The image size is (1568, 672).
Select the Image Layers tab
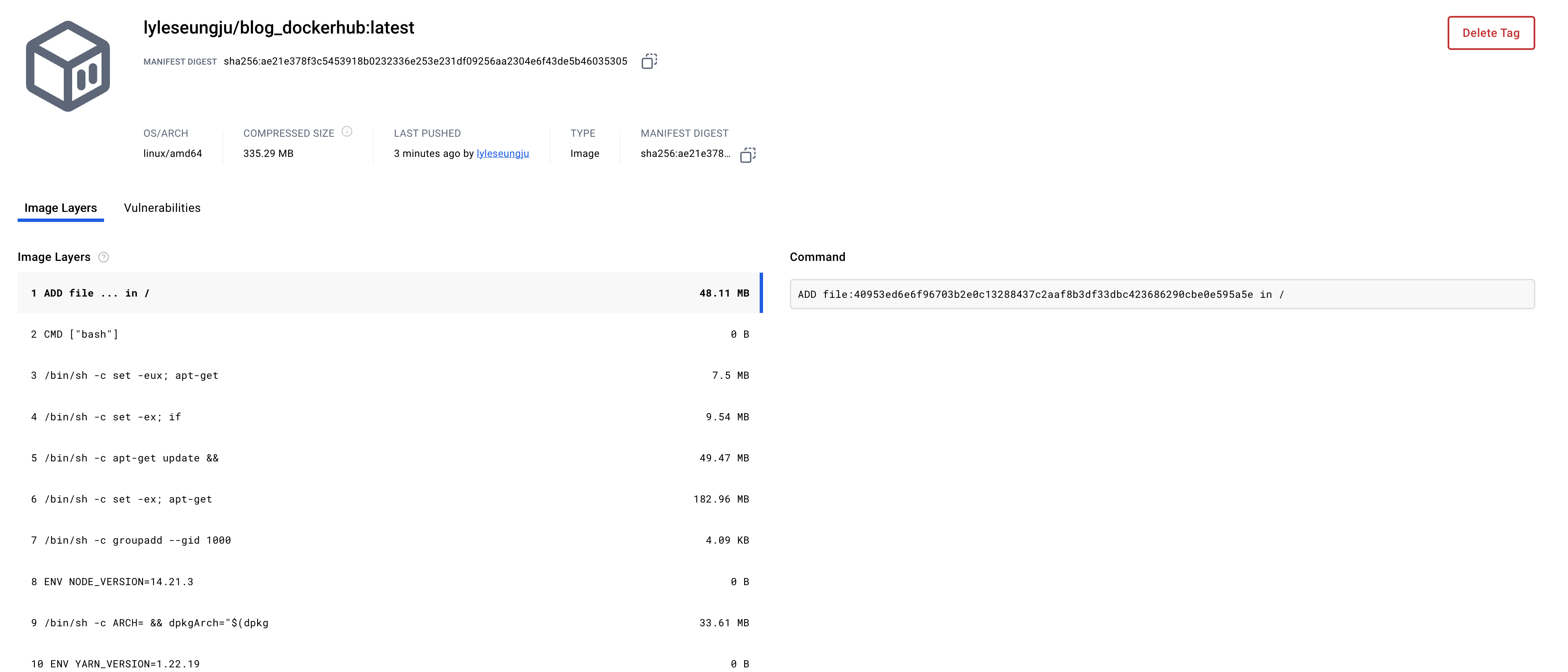click(60, 208)
